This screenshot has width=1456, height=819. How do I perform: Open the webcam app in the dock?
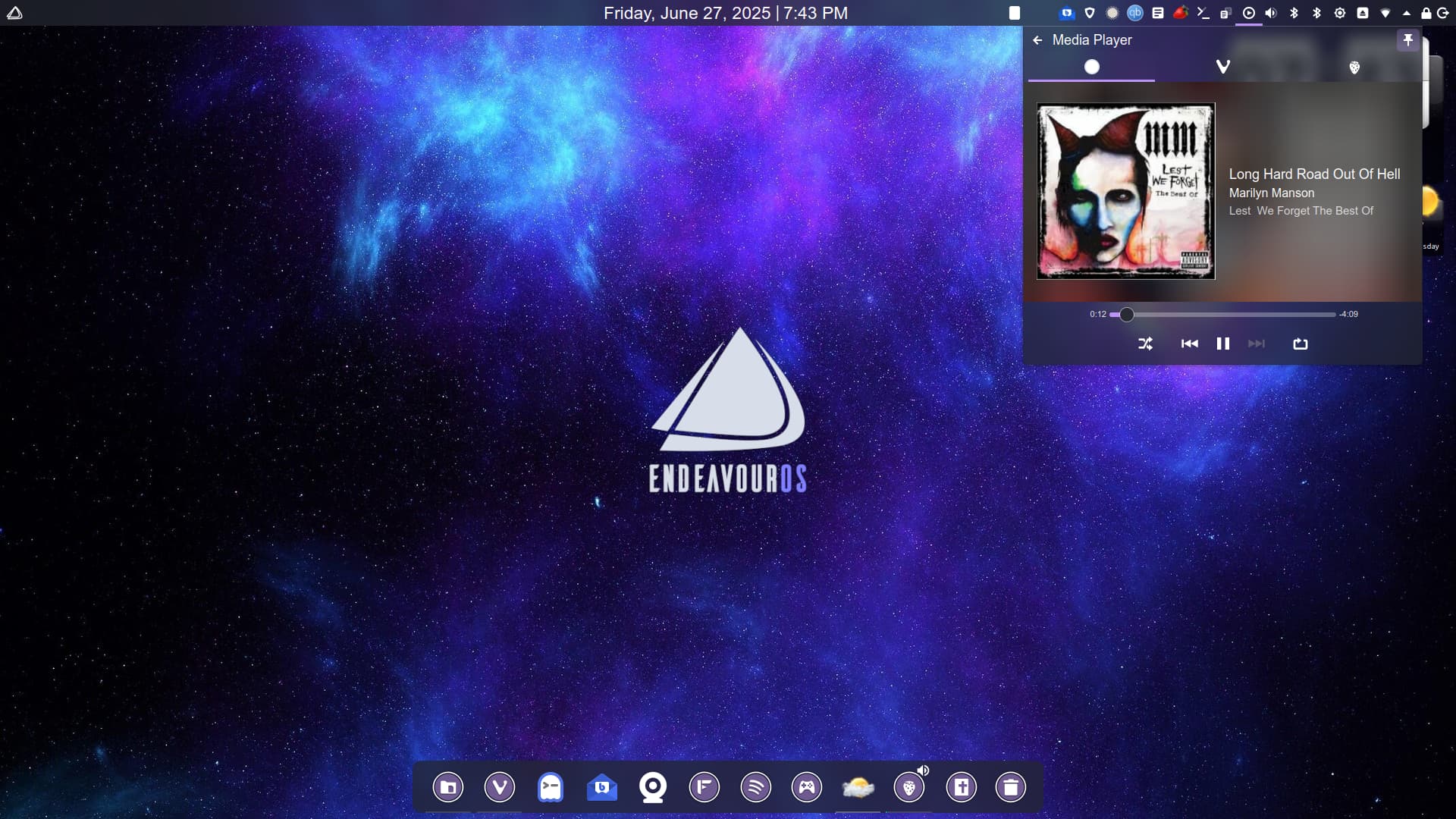pyautogui.click(x=653, y=787)
